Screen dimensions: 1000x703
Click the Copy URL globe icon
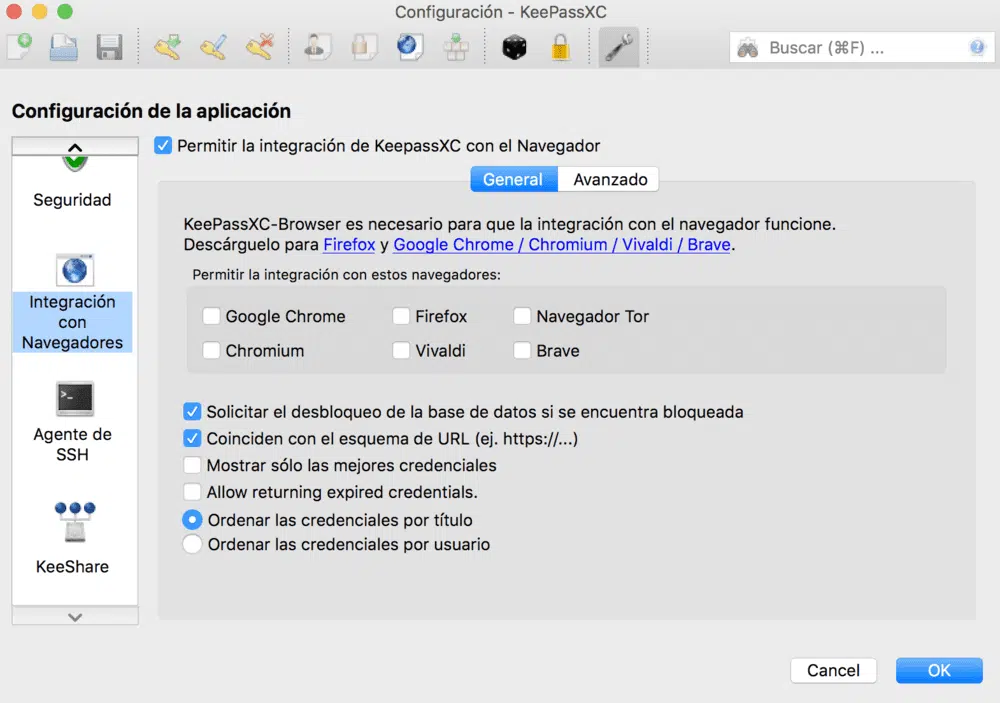pyautogui.click(x=409, y=47)
